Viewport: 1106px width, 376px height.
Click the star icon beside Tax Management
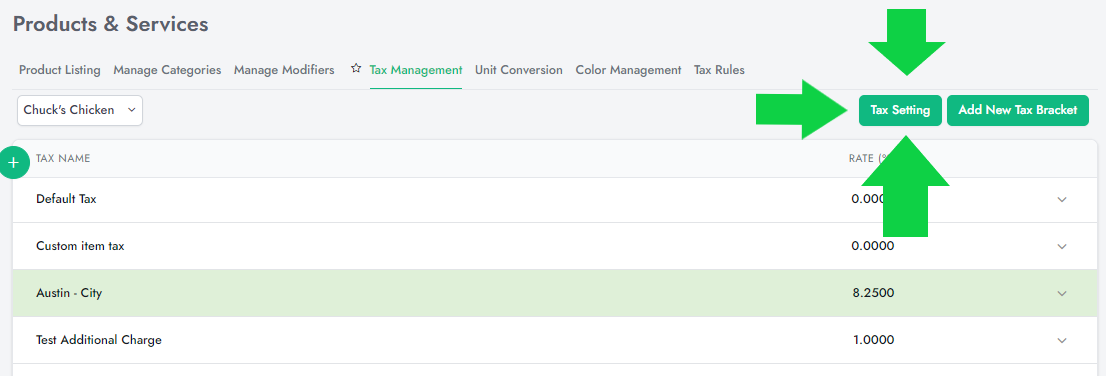coord(356,69)
